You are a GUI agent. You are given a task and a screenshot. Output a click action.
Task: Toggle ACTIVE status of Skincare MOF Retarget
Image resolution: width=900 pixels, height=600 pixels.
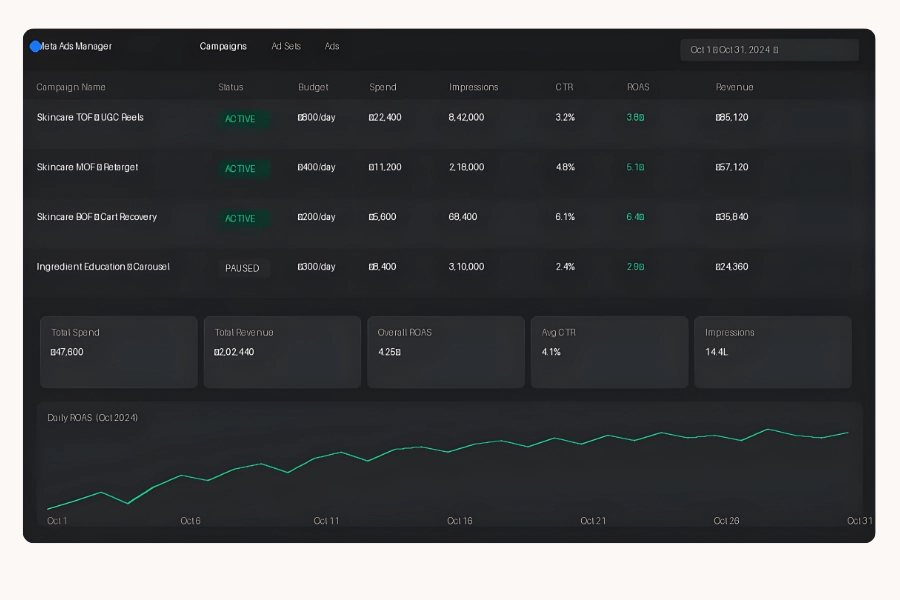240,169
